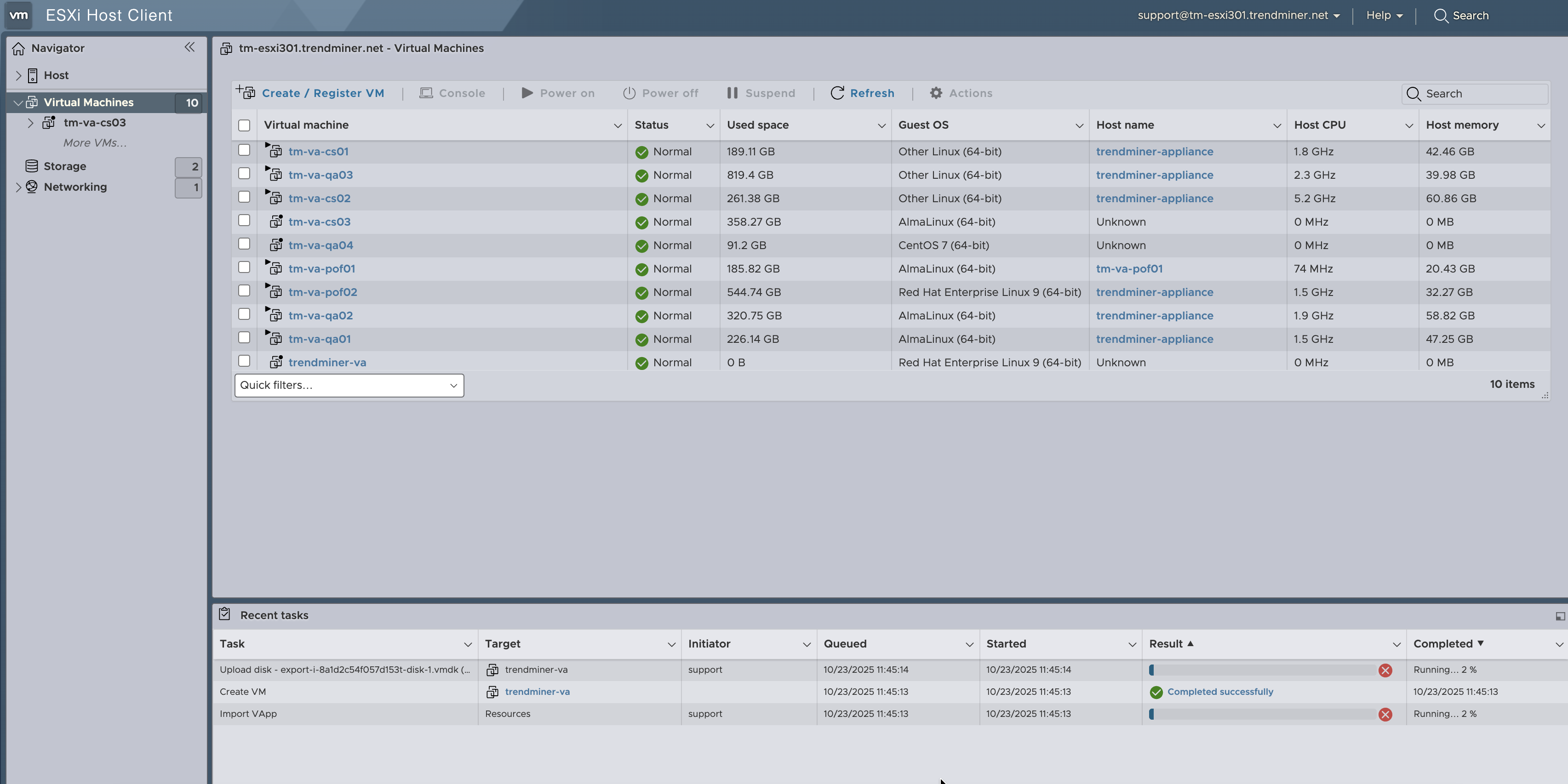Toggle the select-all checkbox in the table header
1568x784 pixels.
click(x=244, y=125)
